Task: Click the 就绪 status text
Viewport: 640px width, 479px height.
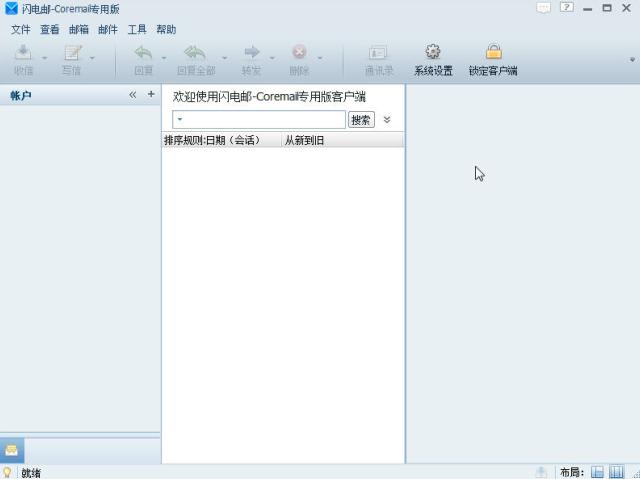Action: pyautogui.click(x=31, y=473)
